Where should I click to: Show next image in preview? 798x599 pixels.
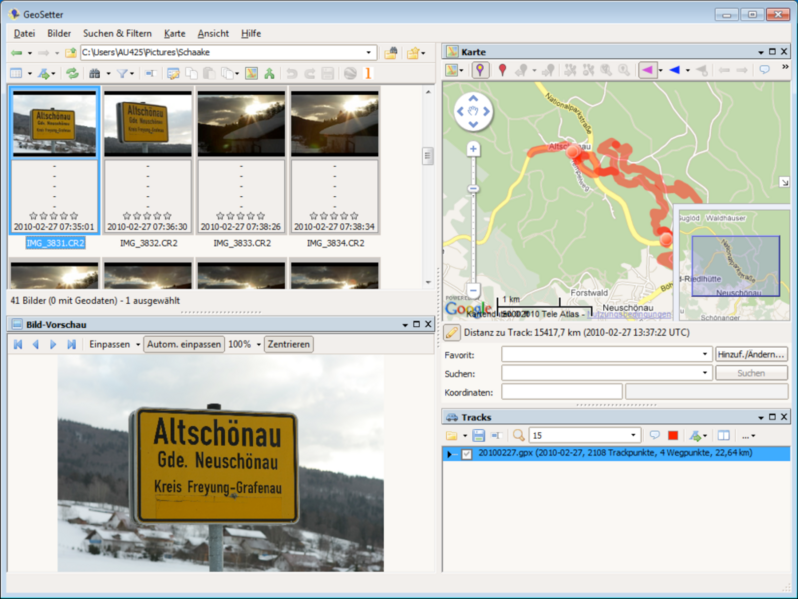point(53,345)
